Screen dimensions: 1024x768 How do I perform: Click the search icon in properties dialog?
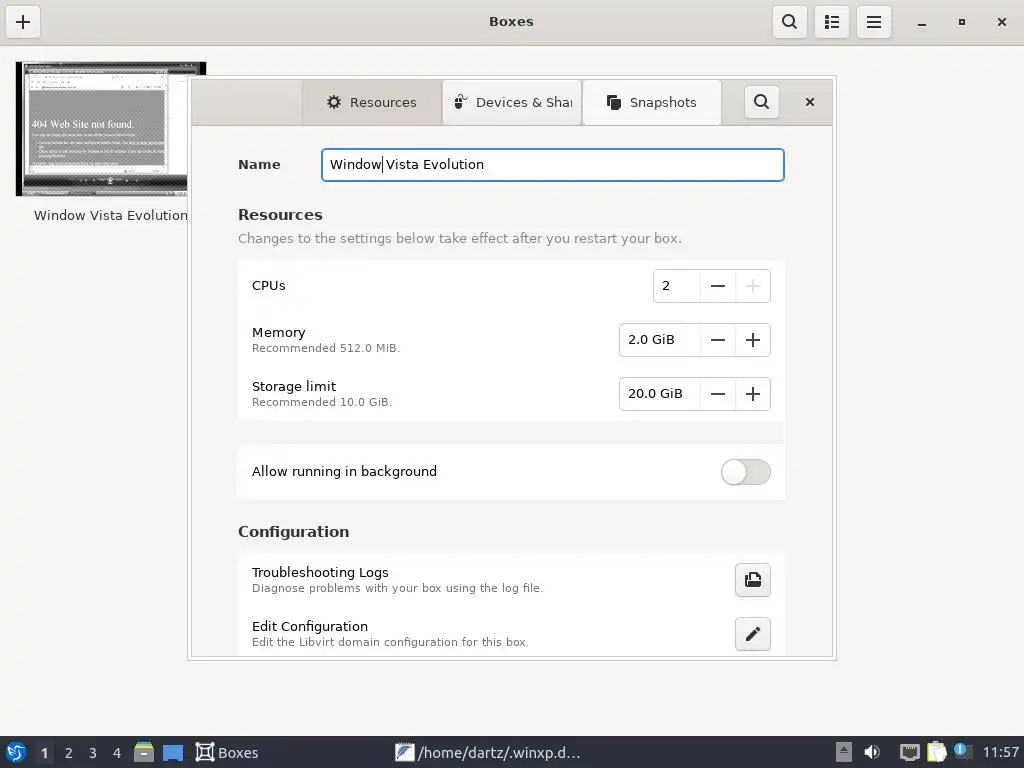pyautogui.click(x=761, y=102)
